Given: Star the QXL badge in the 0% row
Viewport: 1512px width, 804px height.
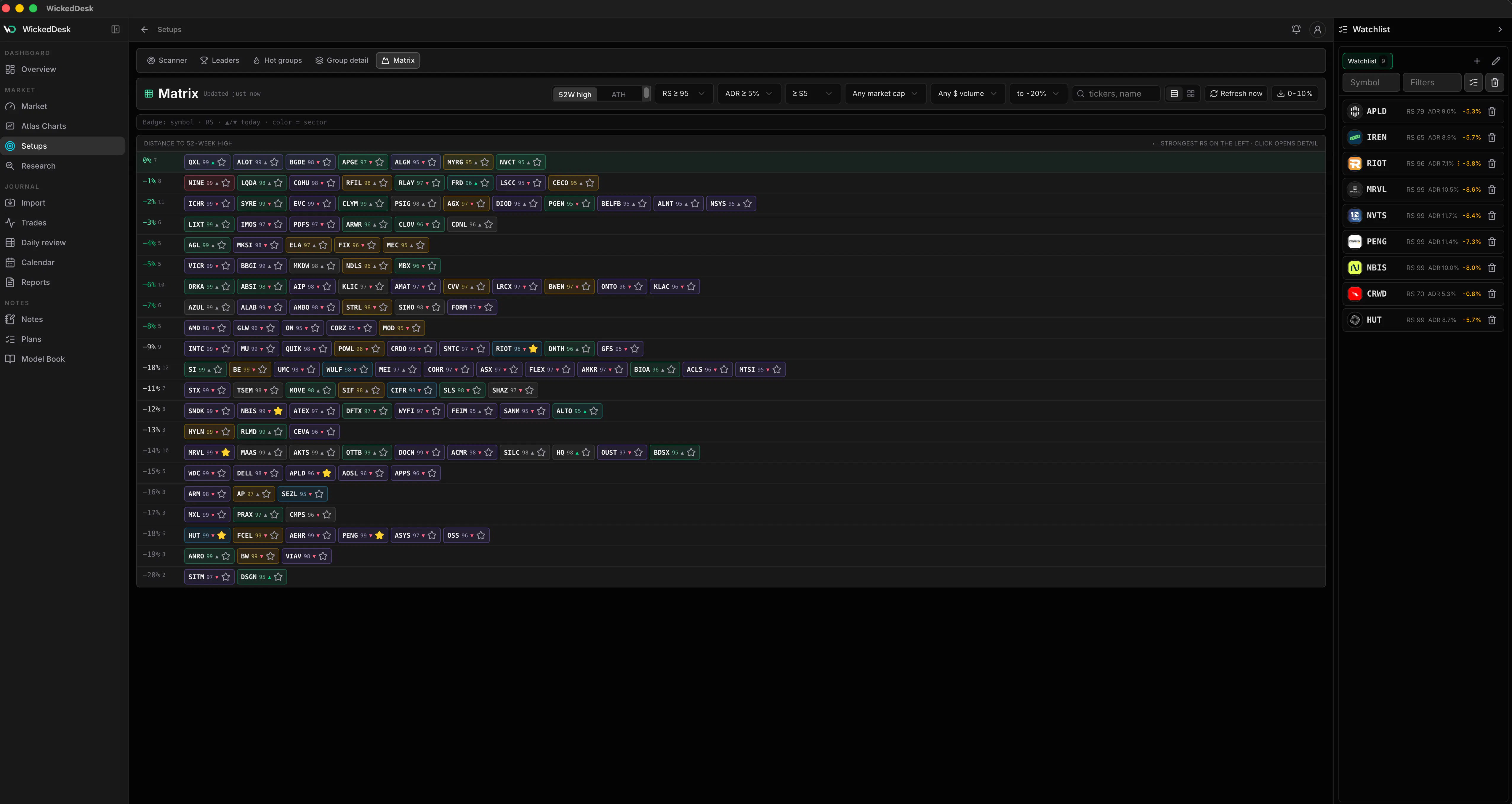Looking at the screenshot, I should pos(222,163).
